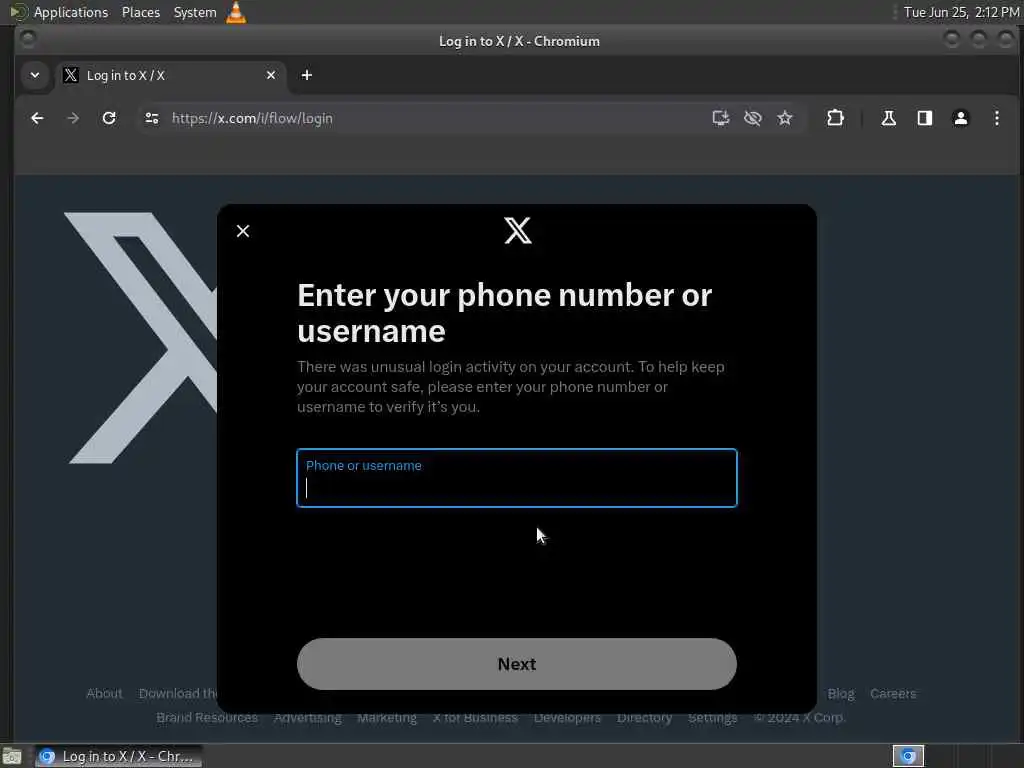
Task: Go back to the previous page
Action: [x=37, y=118]
